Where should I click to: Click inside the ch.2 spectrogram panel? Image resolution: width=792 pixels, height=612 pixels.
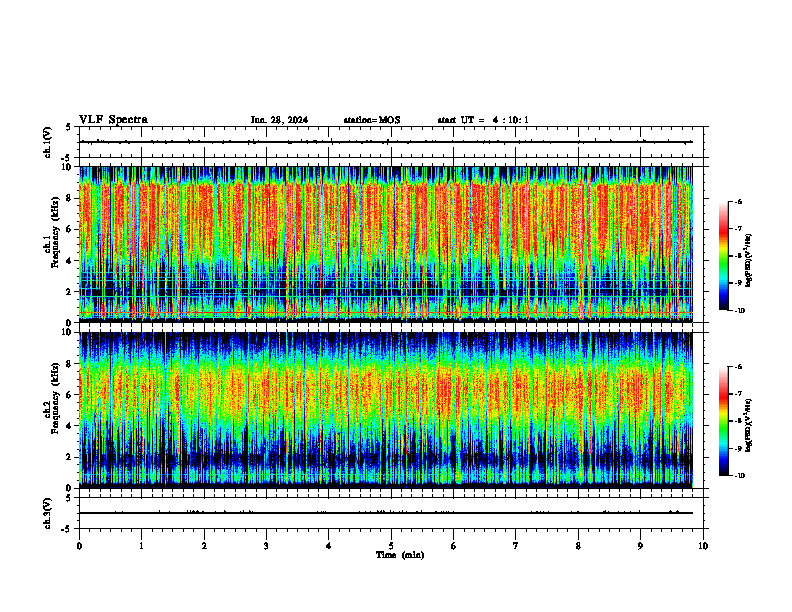[386, 410]
